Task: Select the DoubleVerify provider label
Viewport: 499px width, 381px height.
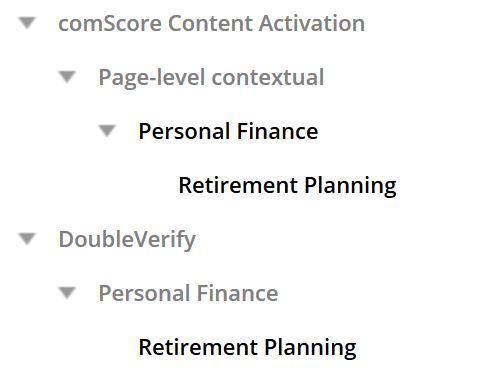Action: (127, 240)
